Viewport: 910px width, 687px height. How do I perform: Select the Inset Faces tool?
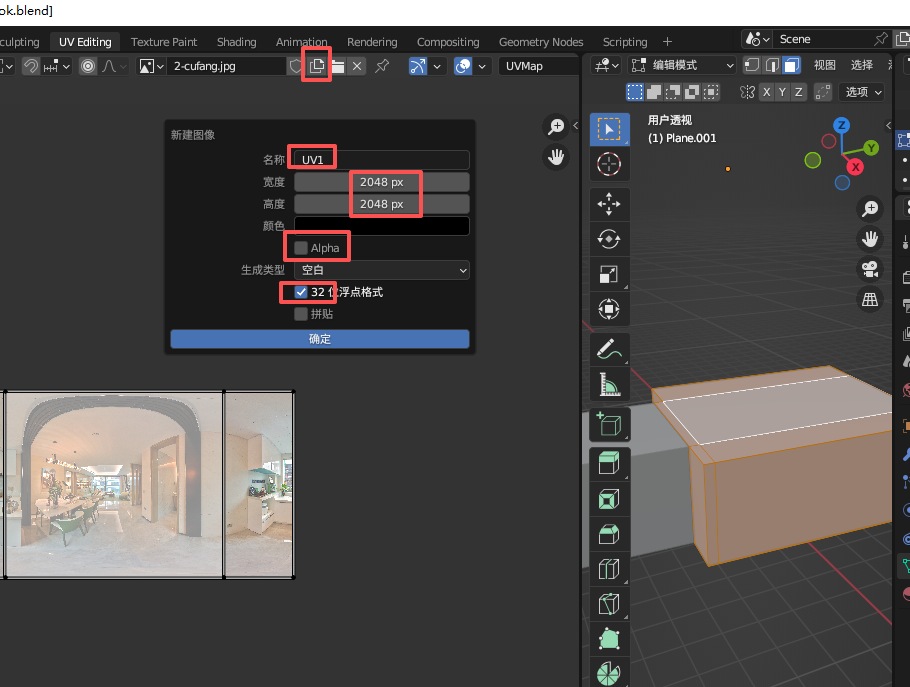pos(608,498)
